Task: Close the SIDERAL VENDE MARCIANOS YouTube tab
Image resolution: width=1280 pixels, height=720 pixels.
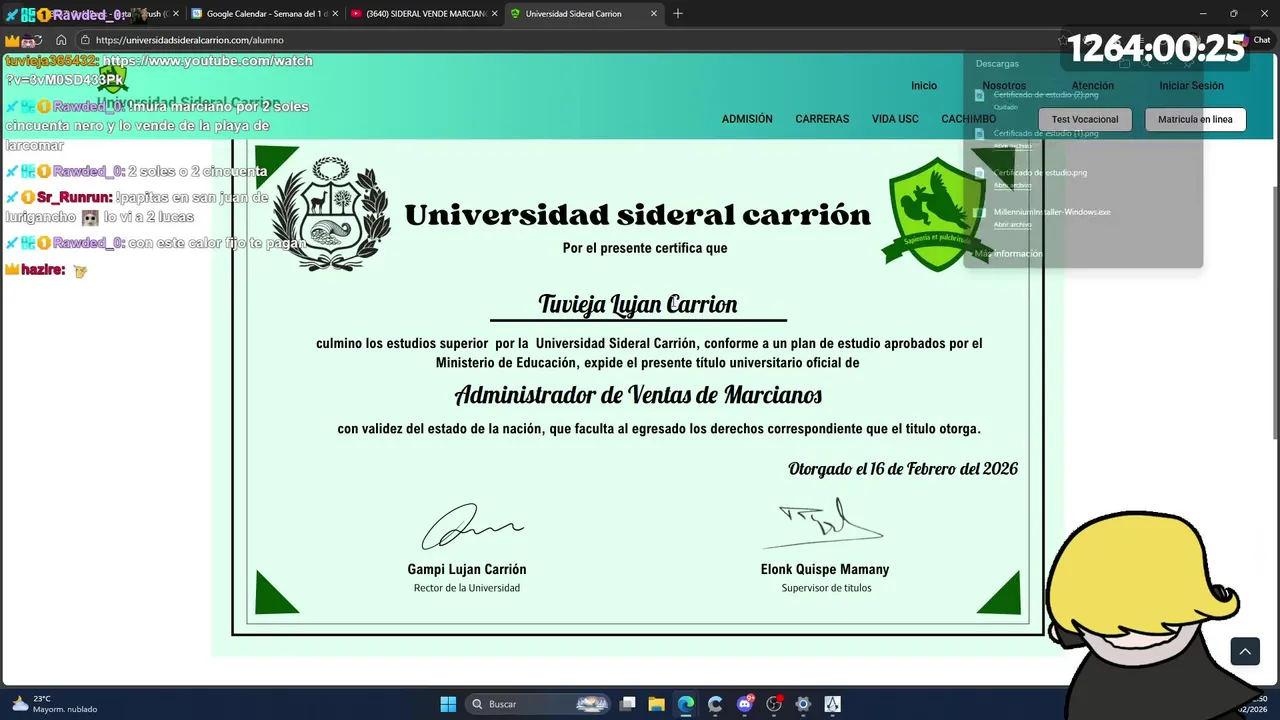Action: (x=494, y=13)
